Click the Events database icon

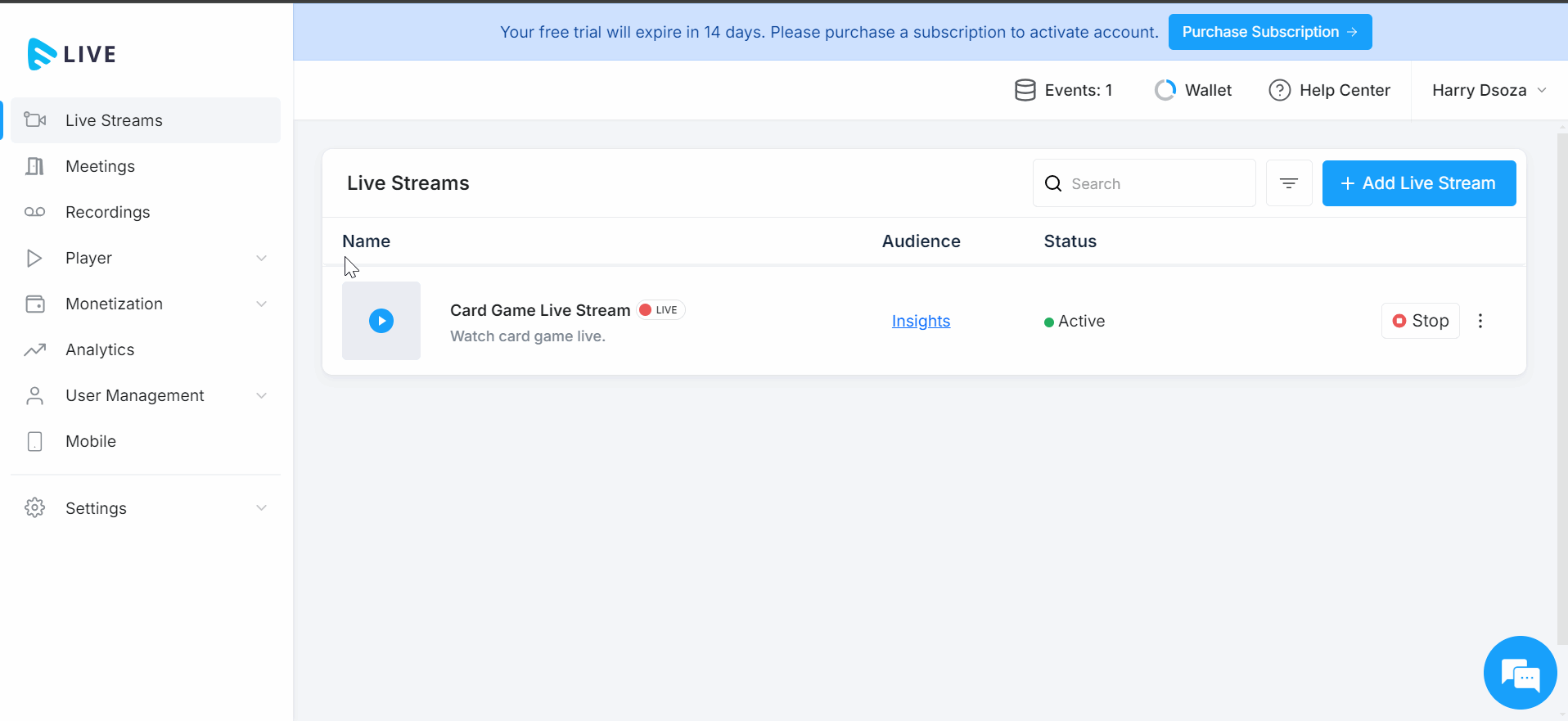(1025, 90)
